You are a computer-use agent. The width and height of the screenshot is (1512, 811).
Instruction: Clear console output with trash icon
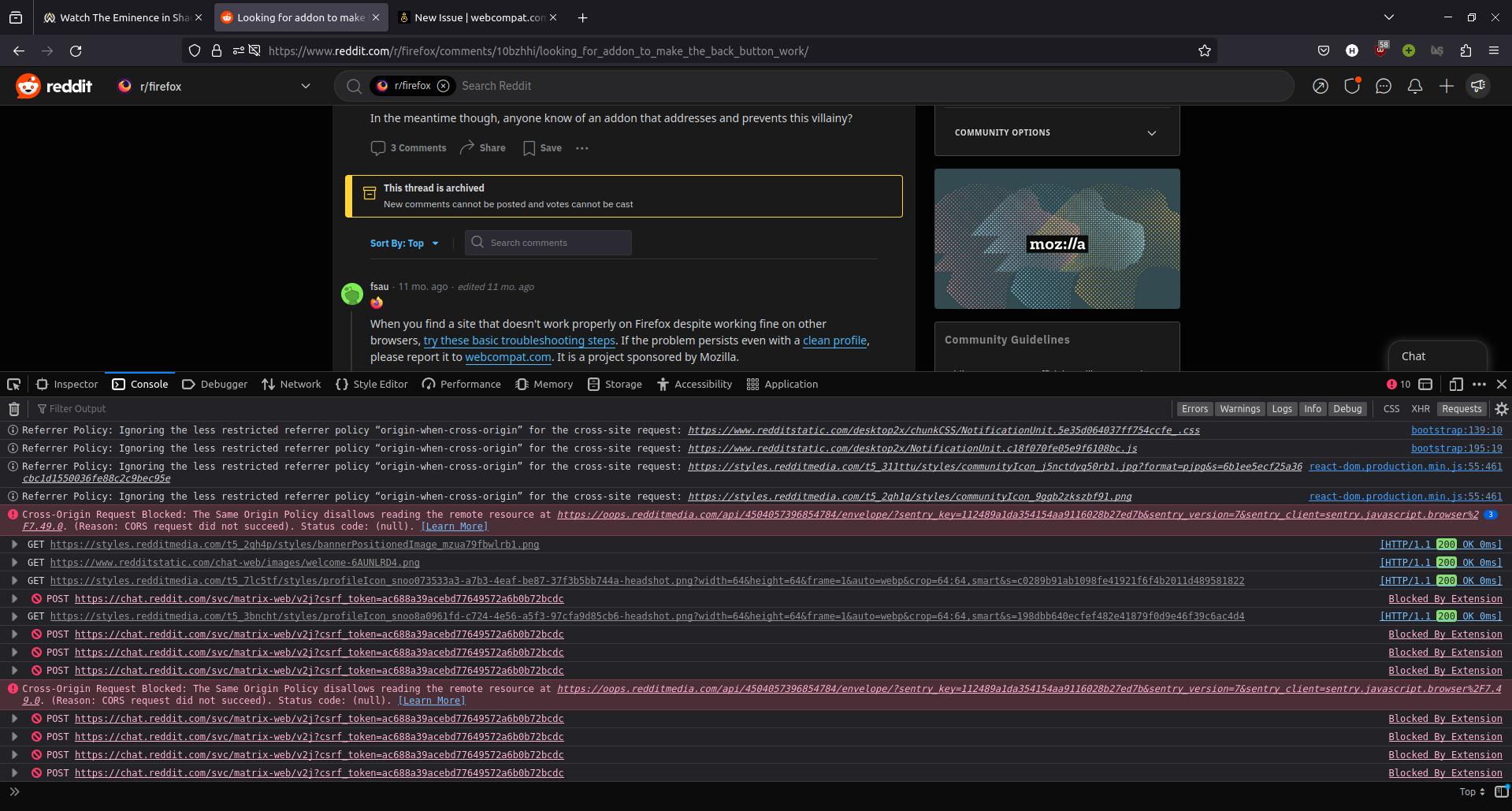[13, 408]
